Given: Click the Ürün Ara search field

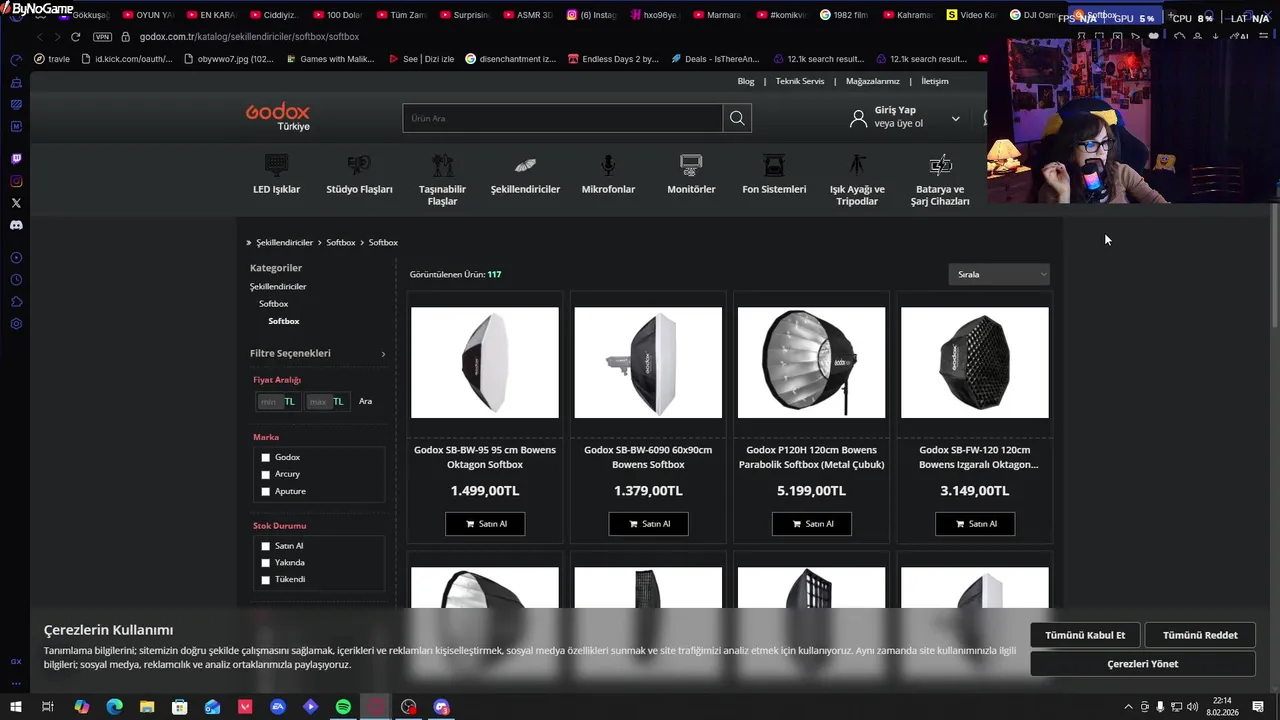Looking at the screenshot, I should 563,118.
